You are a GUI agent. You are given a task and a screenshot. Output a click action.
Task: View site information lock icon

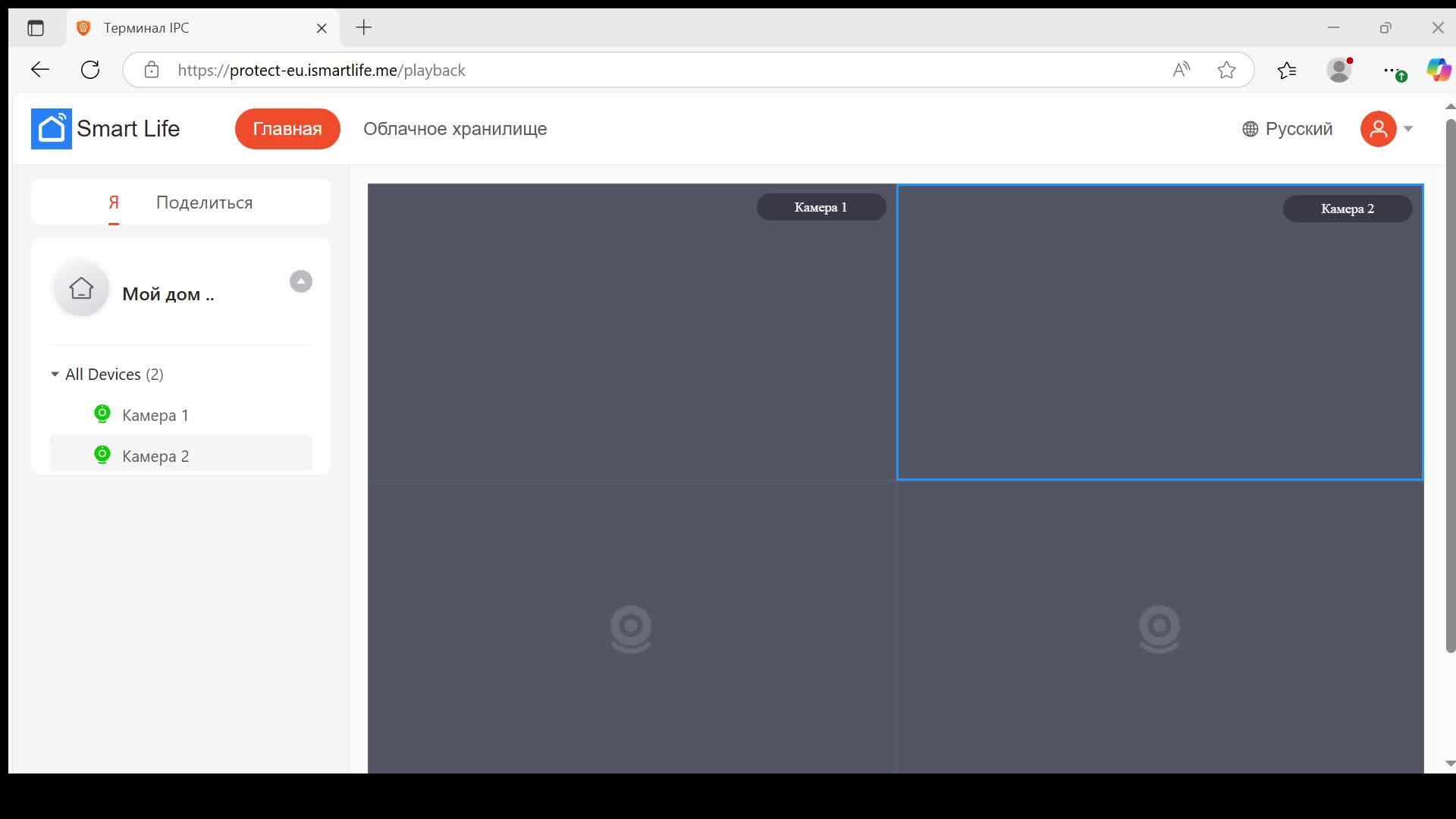point(152,70)
